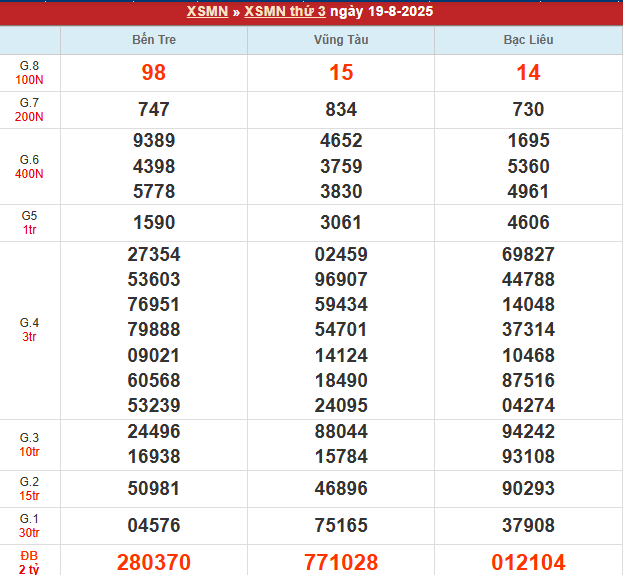Select G.6 number 1695
623x575 pixels.
pyautogui.click(x=528, y=140)
